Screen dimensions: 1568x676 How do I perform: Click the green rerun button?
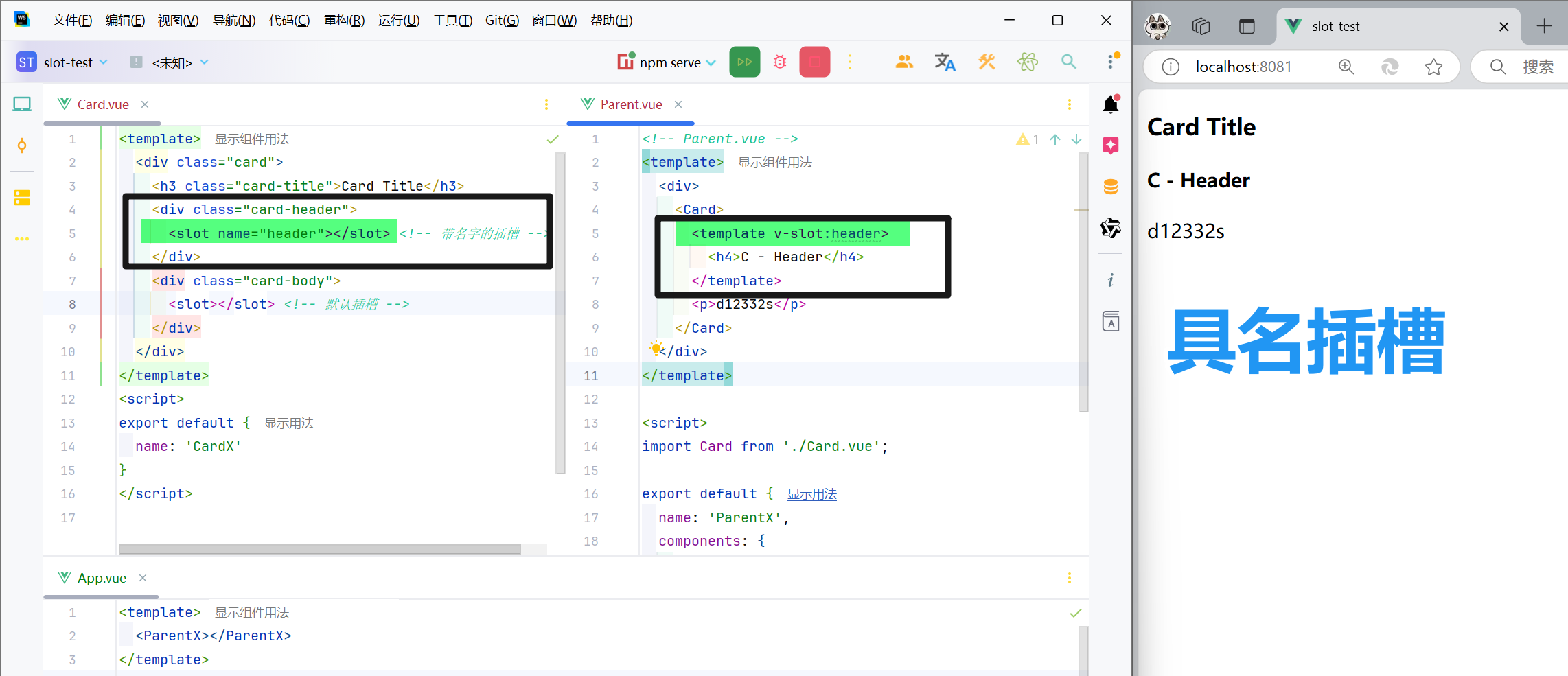click(745, 62)
